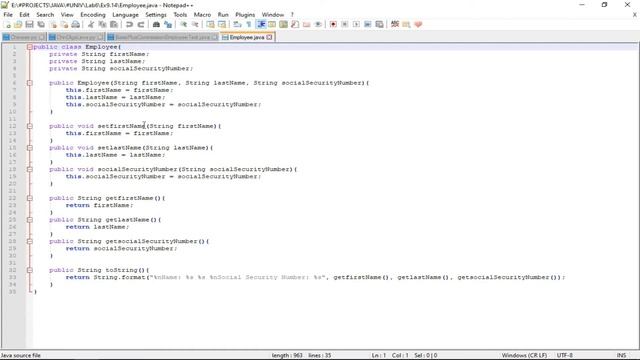Click the spell-check ABC plugin icon
Image resolution: width=640 pixels, height=360 pixels.
395,24
